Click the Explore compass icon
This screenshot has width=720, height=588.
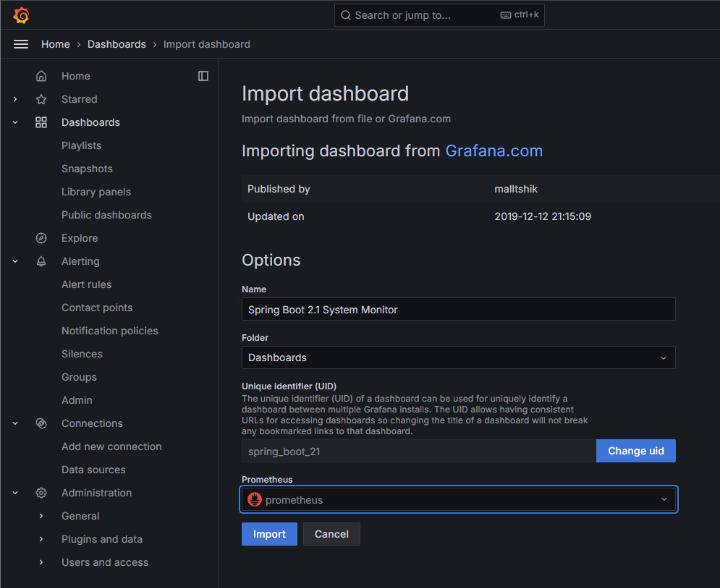click(41, 238)
